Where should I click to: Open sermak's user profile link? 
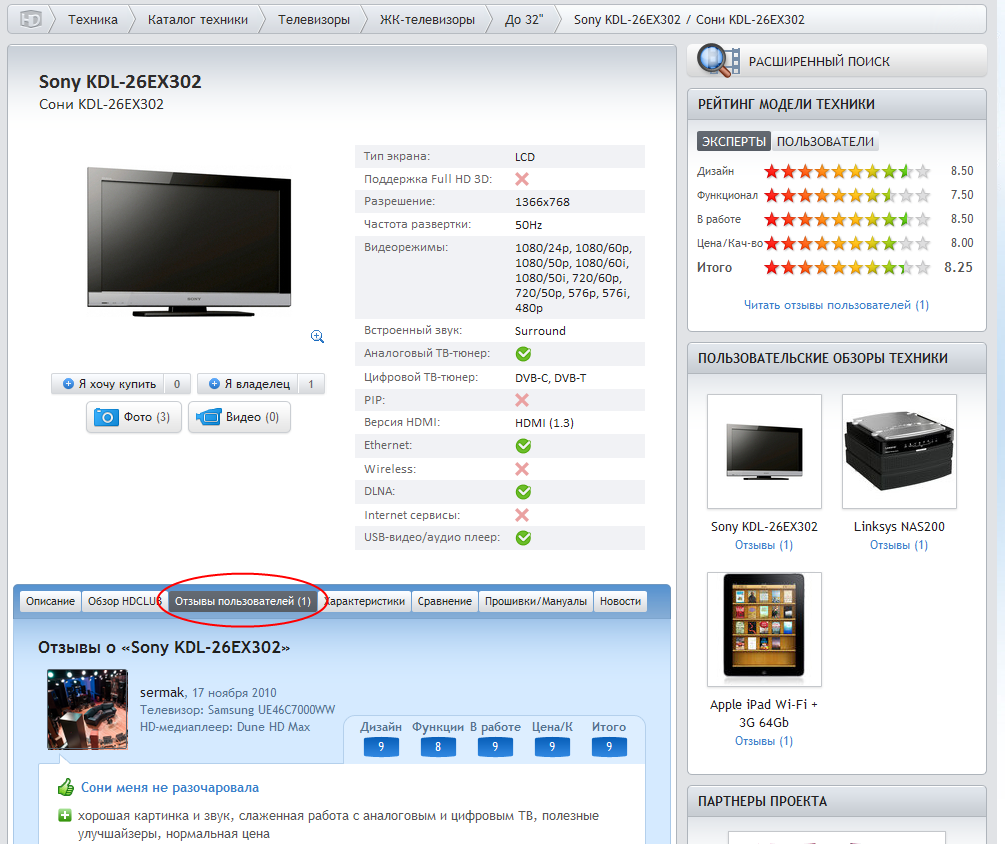click(162, 693)
